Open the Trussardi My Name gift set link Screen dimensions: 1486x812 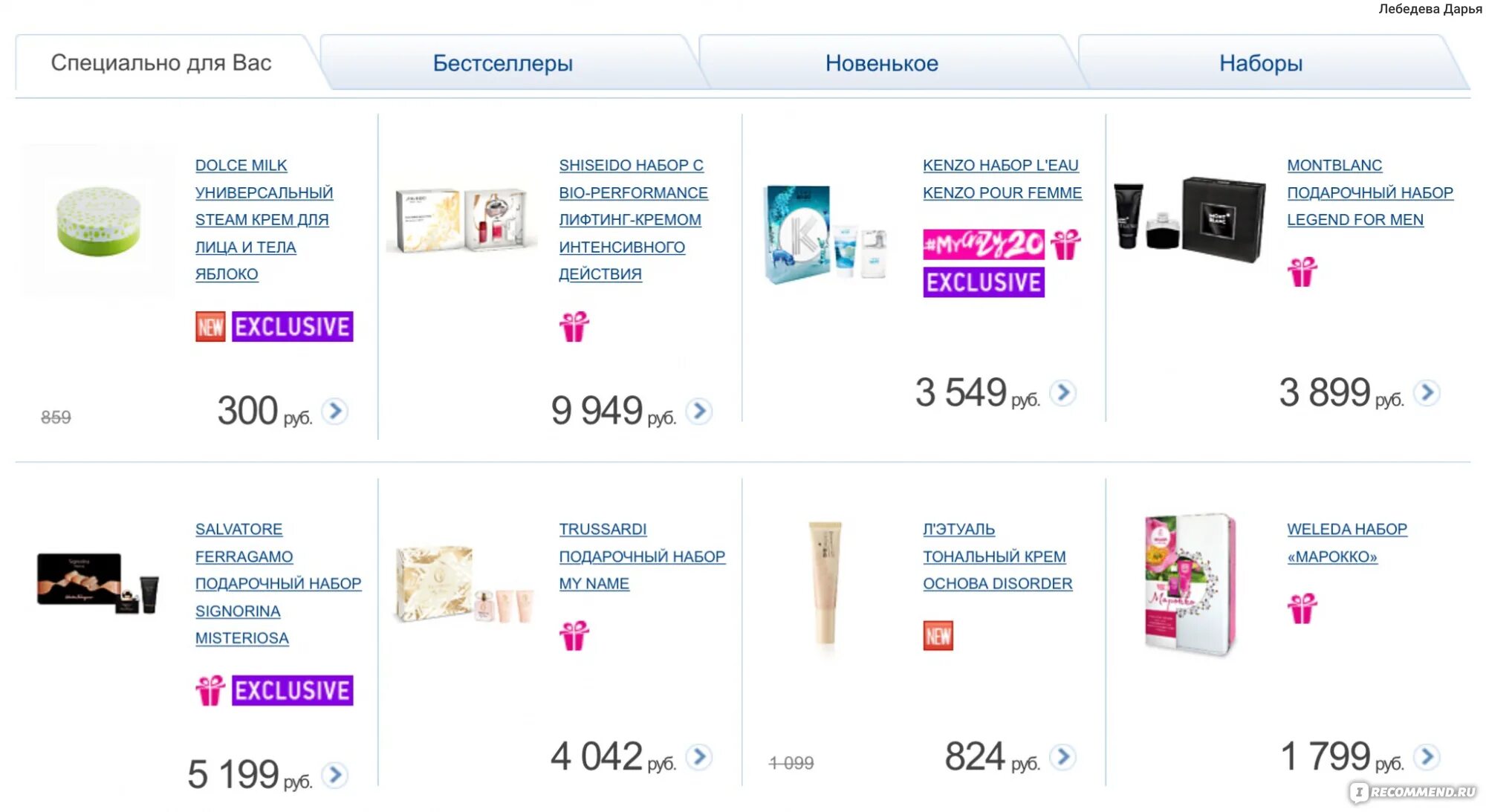tap(642, 556)
